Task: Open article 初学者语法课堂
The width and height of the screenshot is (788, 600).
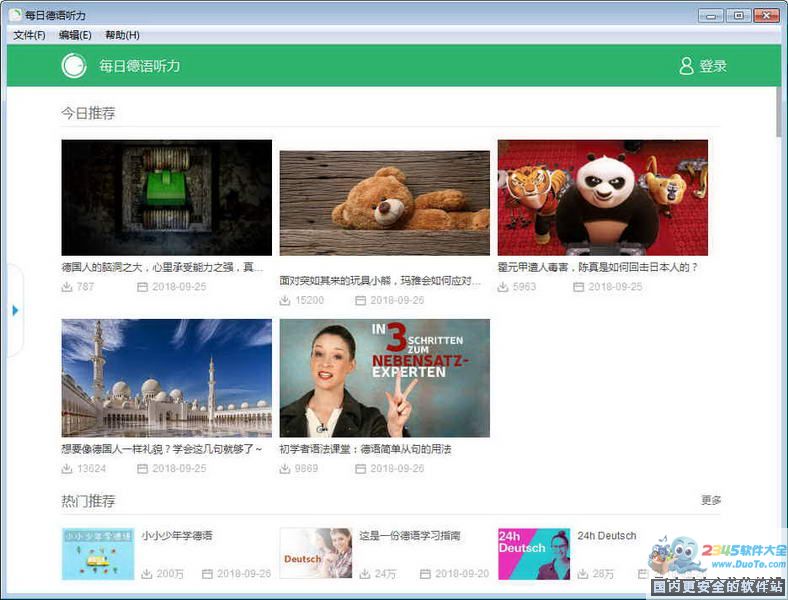Action: pyautogui.click(x=365, y=449)
